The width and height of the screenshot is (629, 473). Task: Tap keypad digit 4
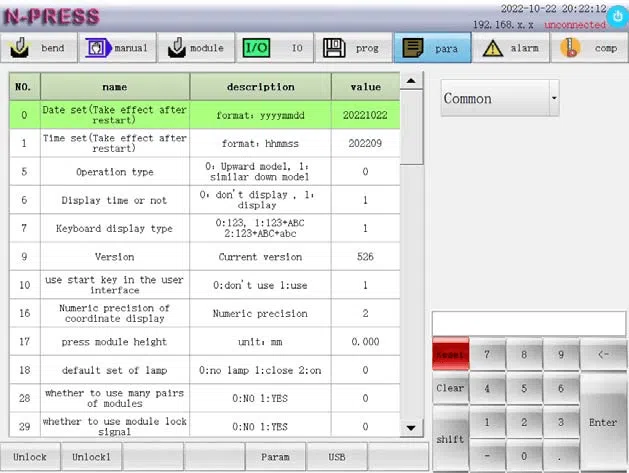click(x=487, y=388)
